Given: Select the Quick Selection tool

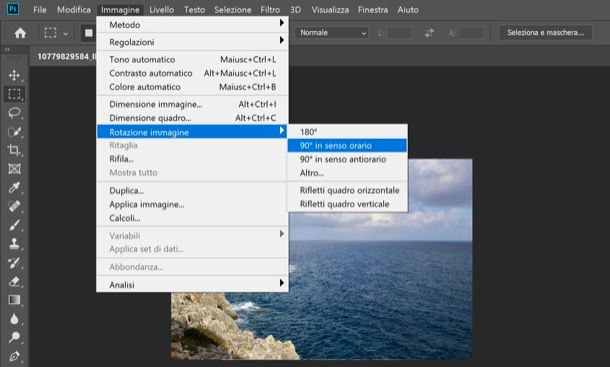Looking at the screenshot, I should pyautogui.click(x=14, y=132).
